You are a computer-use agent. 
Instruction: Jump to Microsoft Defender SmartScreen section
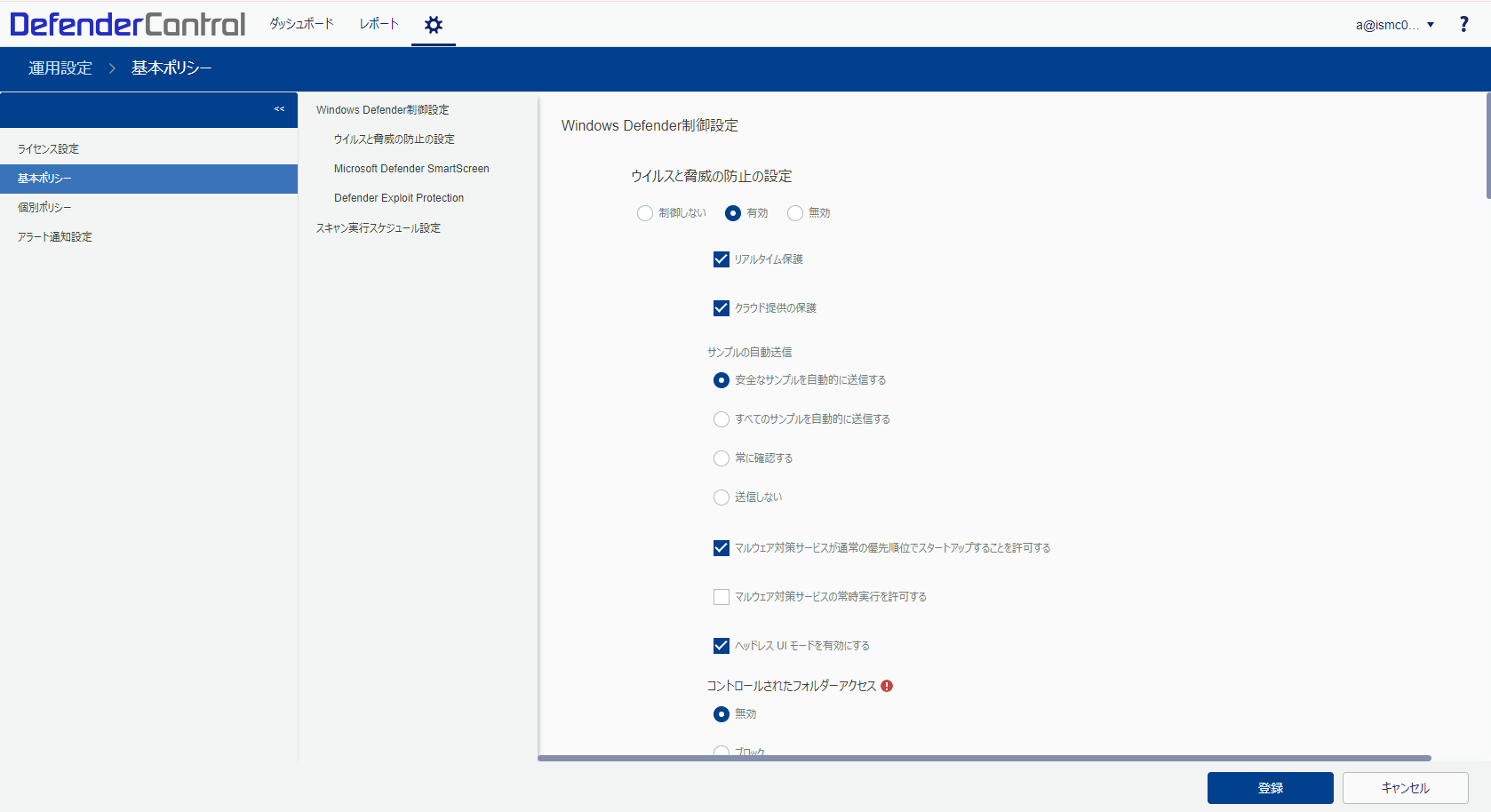coord(411,169)
